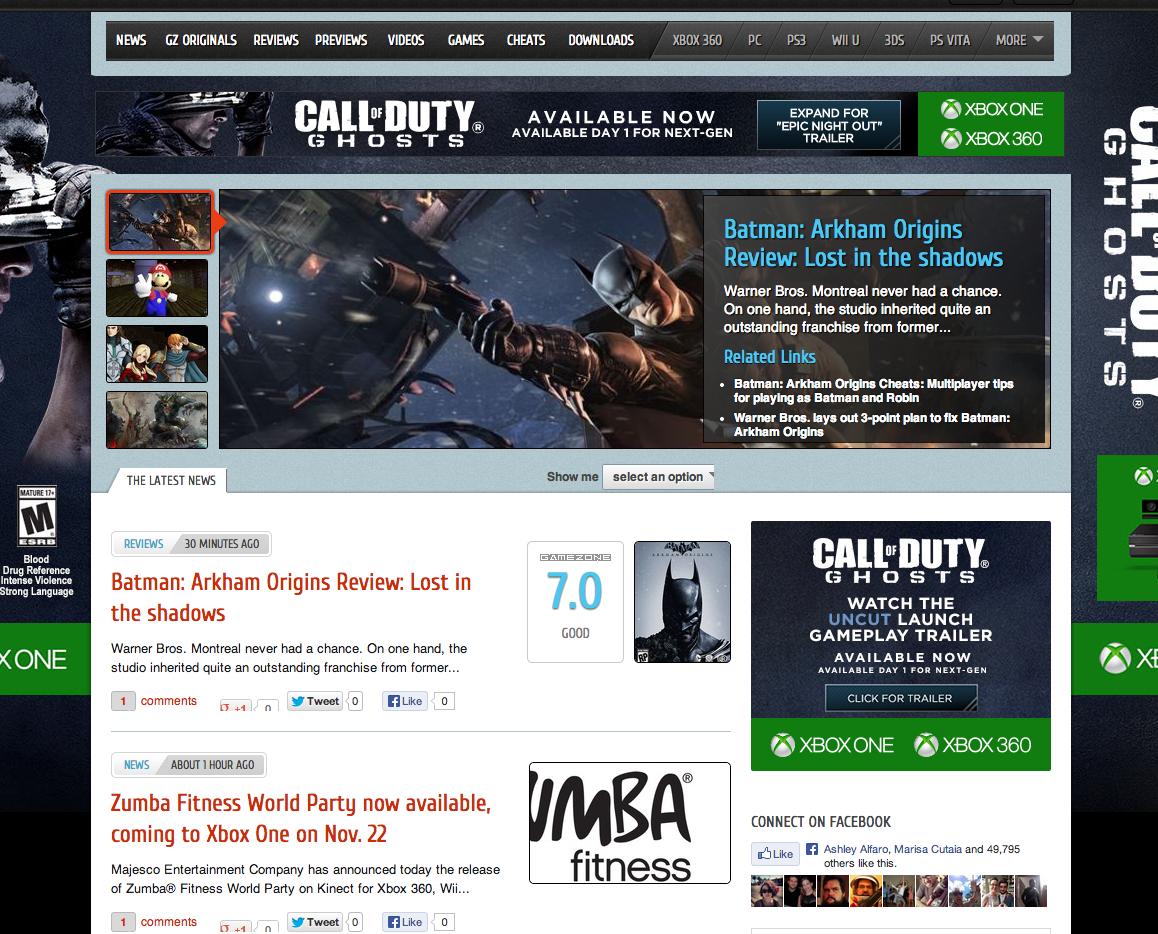Open GAMES in navigation bar
The height and width of the screenshot is (934, 1158).
point(465,40)
